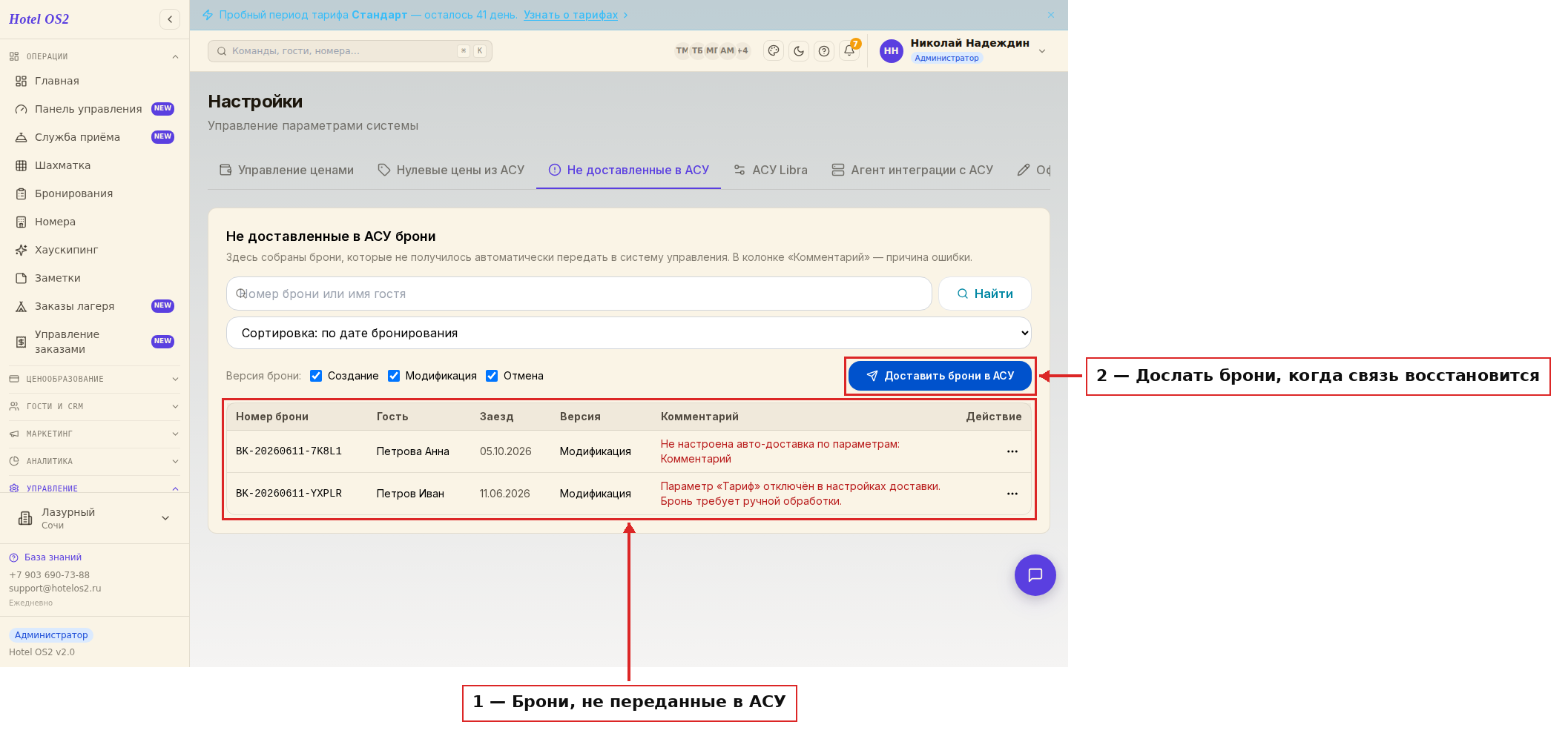Screen dimensions: 1568x739
Task: Toggle dark mode moon icon
Action: coord(799,51)
